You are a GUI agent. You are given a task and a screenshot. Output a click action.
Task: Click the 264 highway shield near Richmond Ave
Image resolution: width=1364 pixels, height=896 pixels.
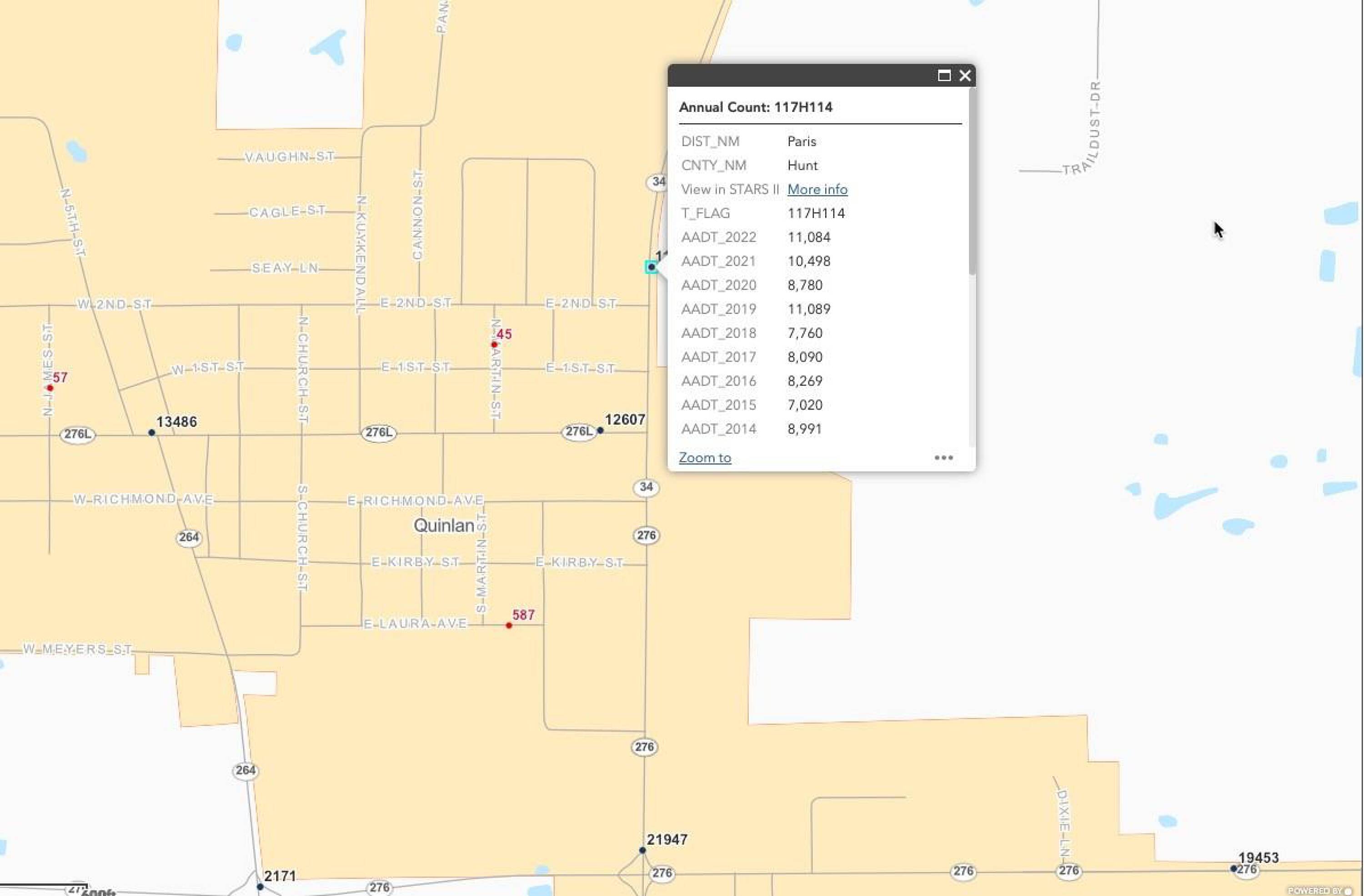[189, 537]
